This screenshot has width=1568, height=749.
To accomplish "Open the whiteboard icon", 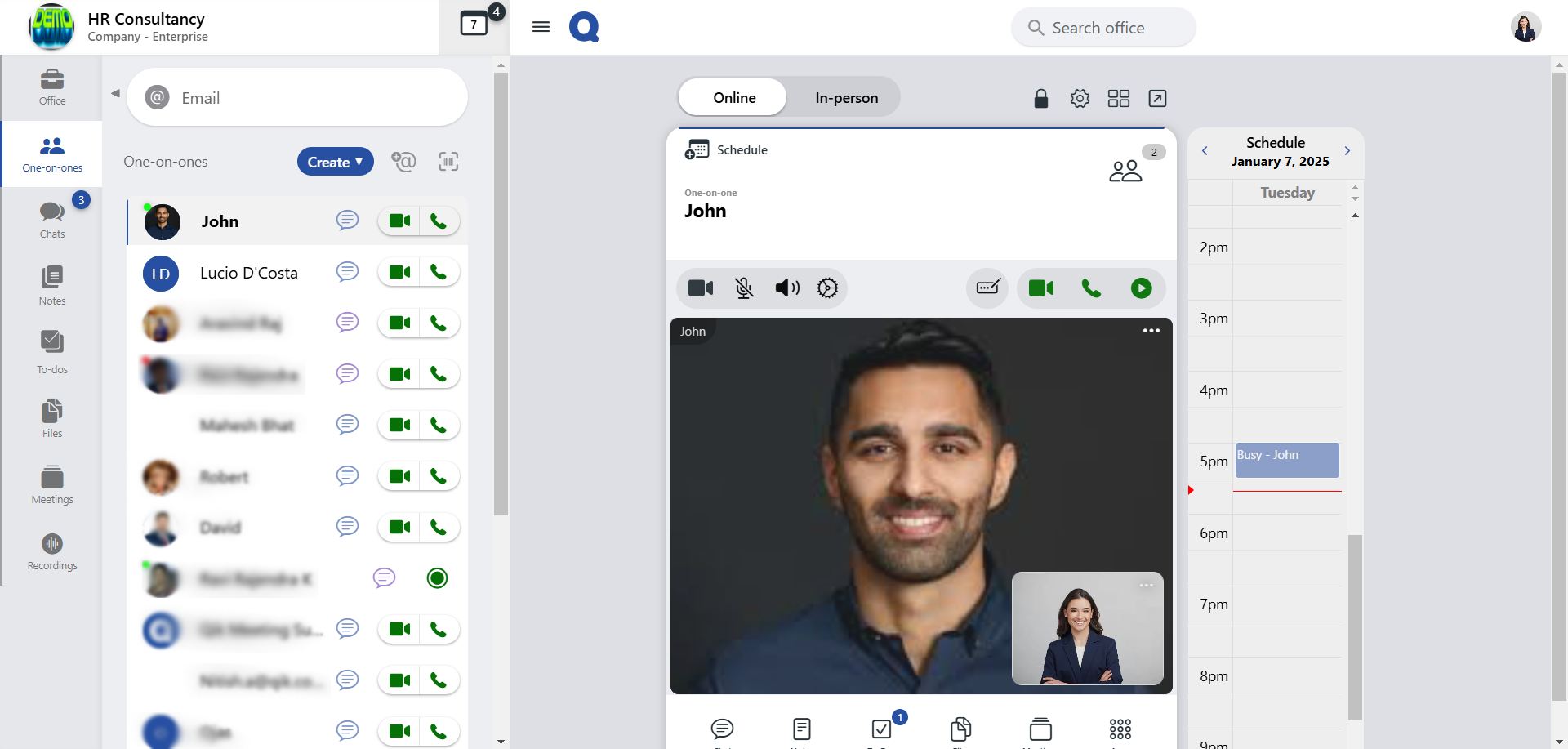I will tap(988, 288).
